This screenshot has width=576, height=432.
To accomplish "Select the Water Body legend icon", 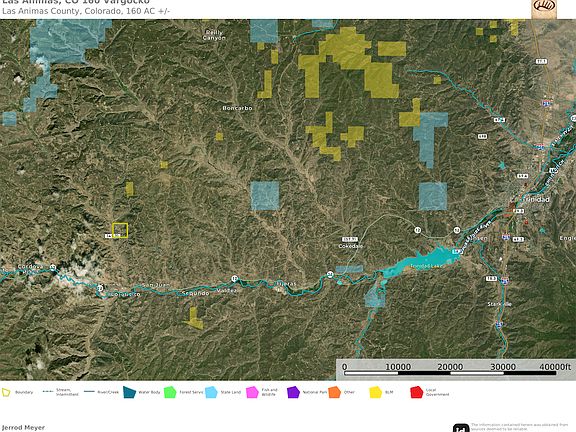I will click(x=129, y=392).
